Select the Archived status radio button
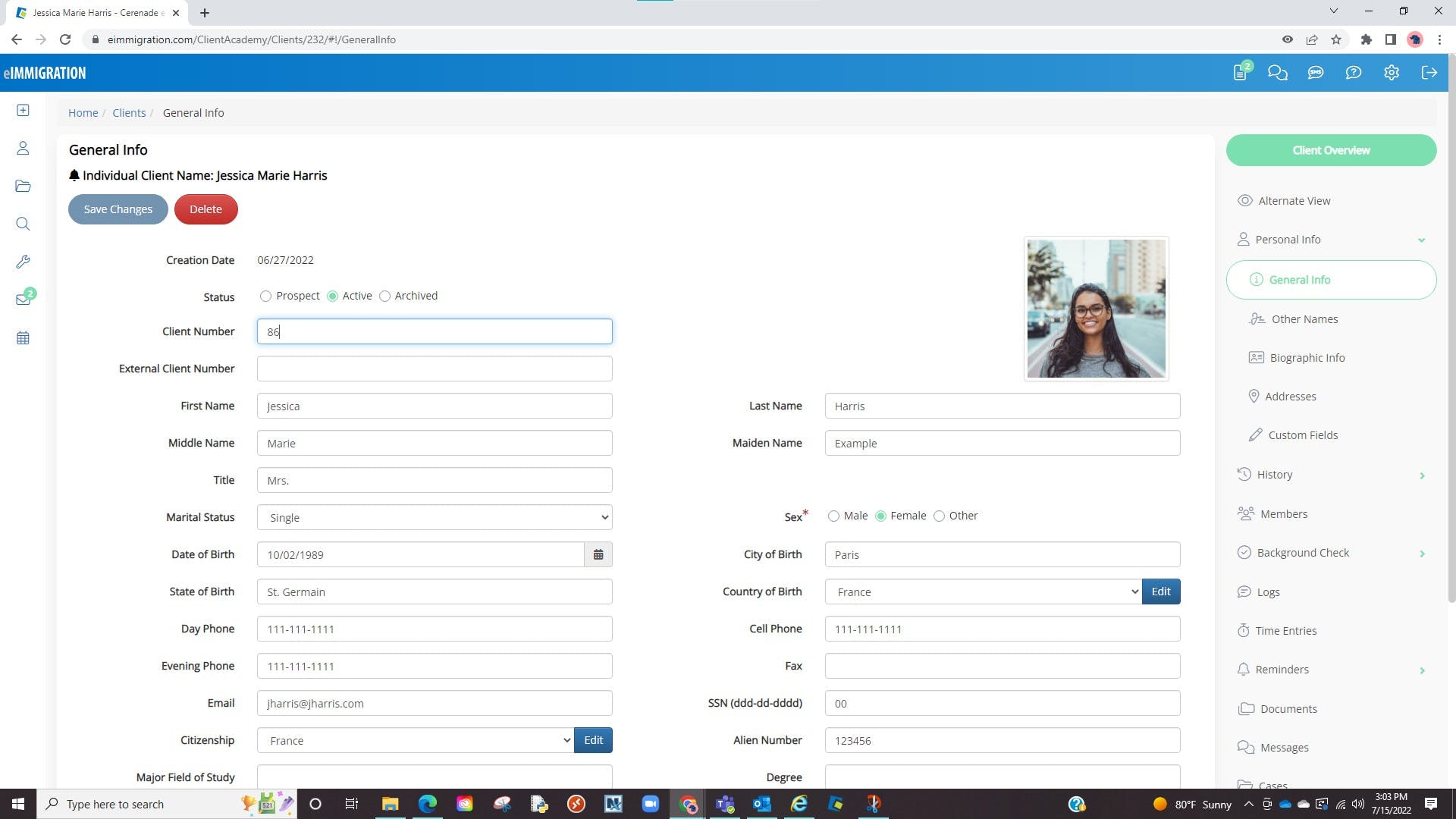 click(384, 297)
